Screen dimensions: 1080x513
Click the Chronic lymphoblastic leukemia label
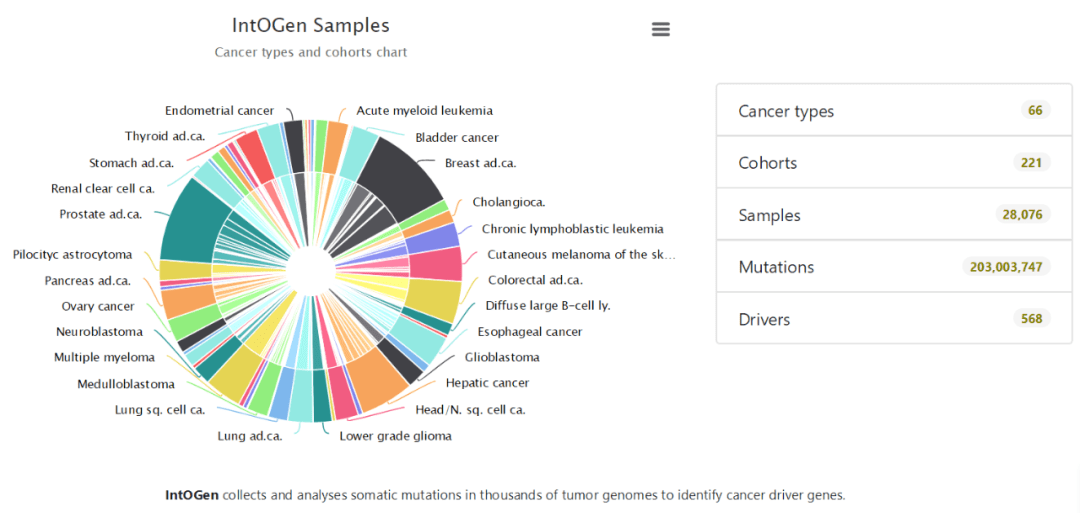pyautogui.click(x=572, y=229)
